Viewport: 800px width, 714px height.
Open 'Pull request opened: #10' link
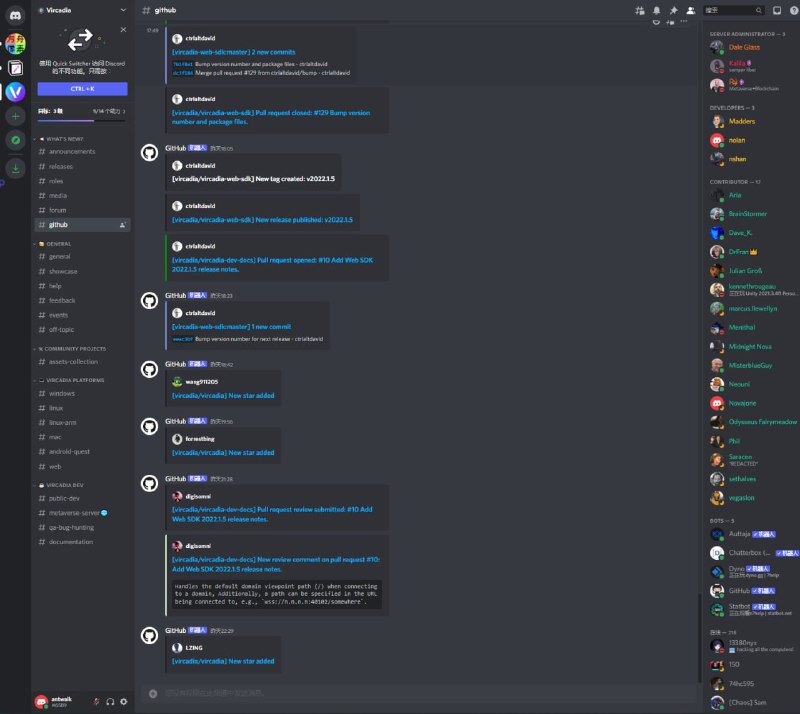pyautogui.click(x=272, y=265)
